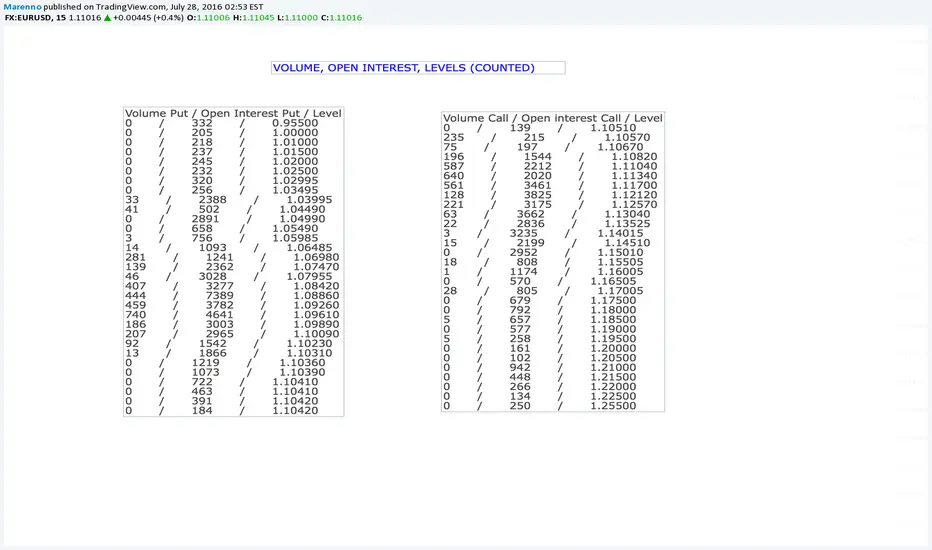
Task: Select the call row with level 1.10510
Action: (x=540, y=128)
